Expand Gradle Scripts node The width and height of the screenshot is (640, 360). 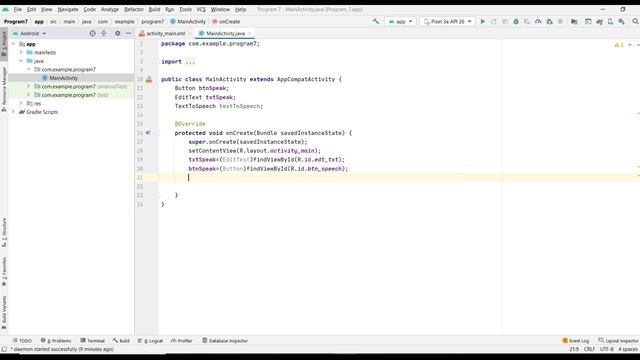(x=13, y=112)
